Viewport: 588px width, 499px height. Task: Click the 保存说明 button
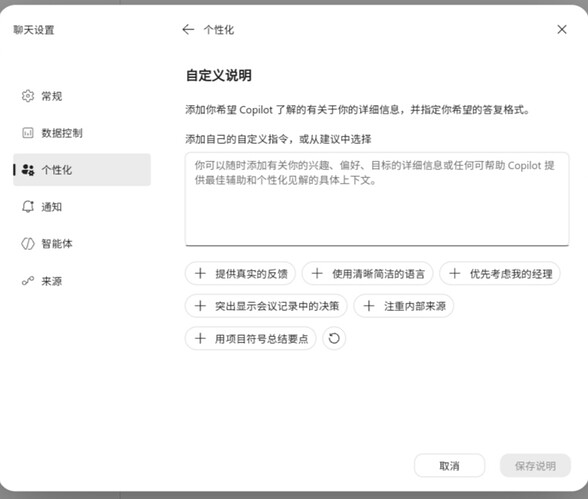(x=535, y=465)
